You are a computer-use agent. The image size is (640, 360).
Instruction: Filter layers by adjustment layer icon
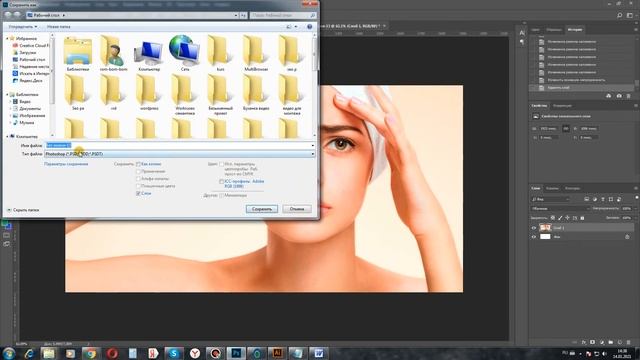595,199
